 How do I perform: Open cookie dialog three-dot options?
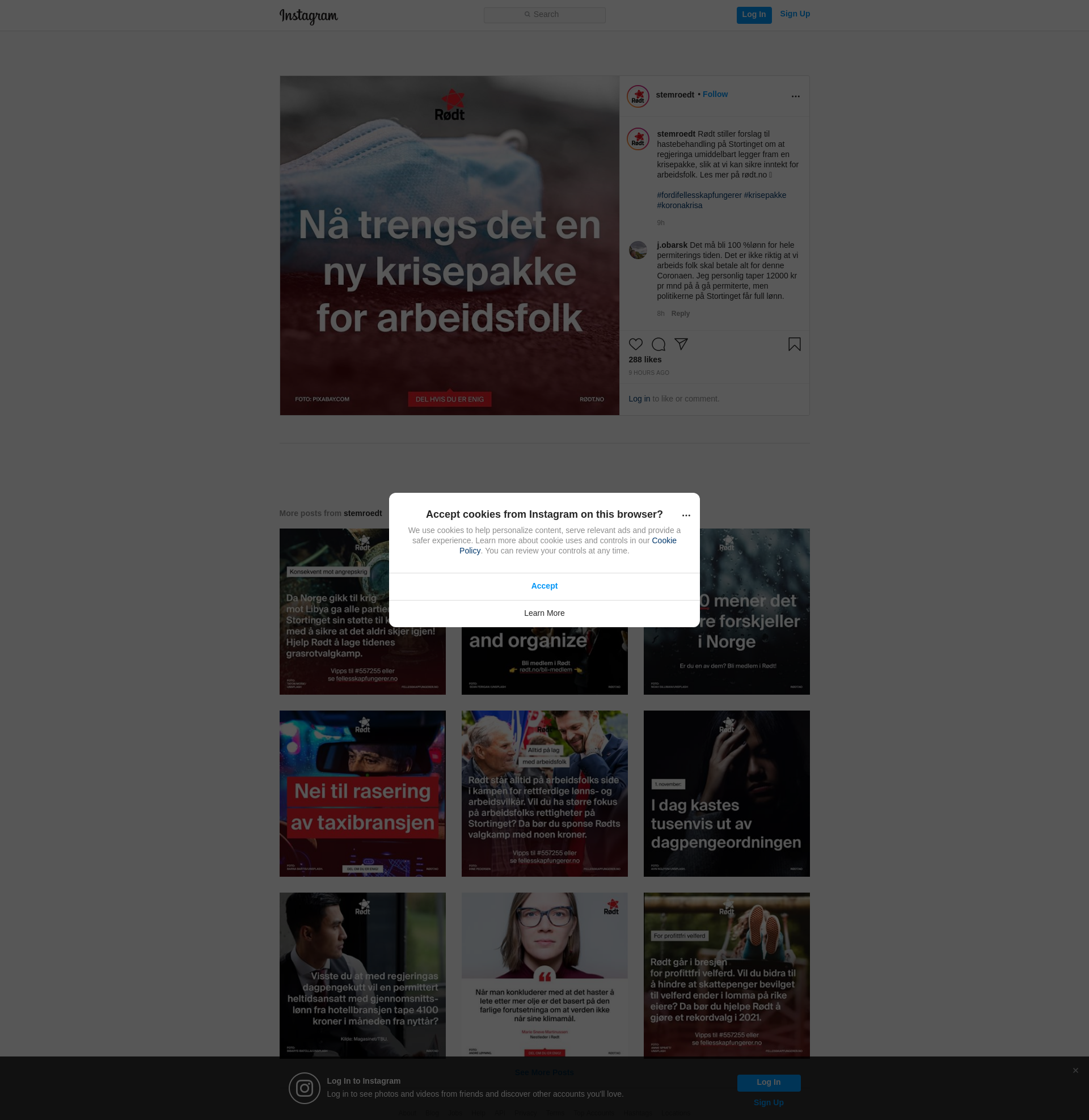coord(686,515)
